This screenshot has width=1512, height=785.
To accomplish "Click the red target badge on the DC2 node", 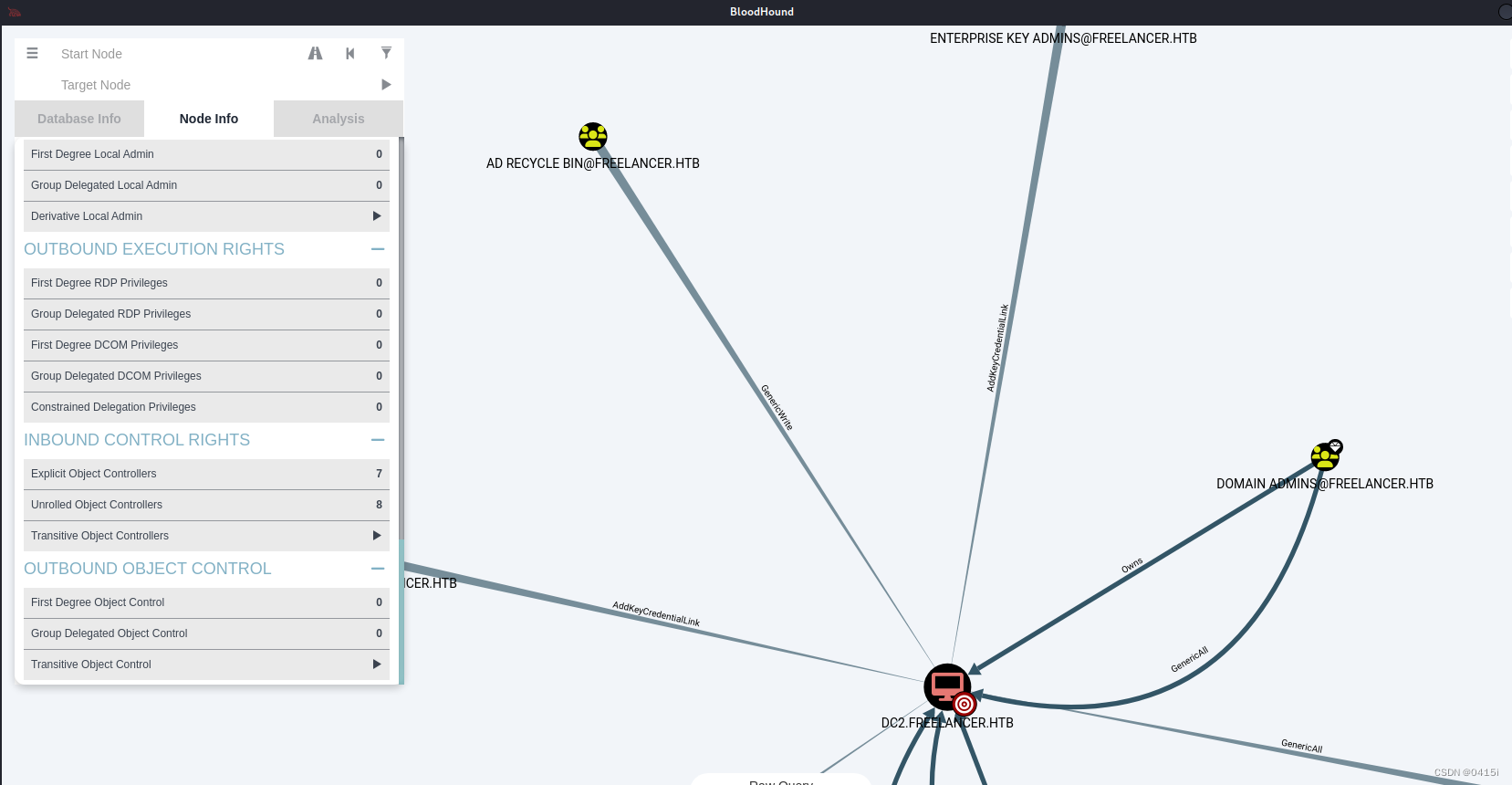I will pos(965,704).
